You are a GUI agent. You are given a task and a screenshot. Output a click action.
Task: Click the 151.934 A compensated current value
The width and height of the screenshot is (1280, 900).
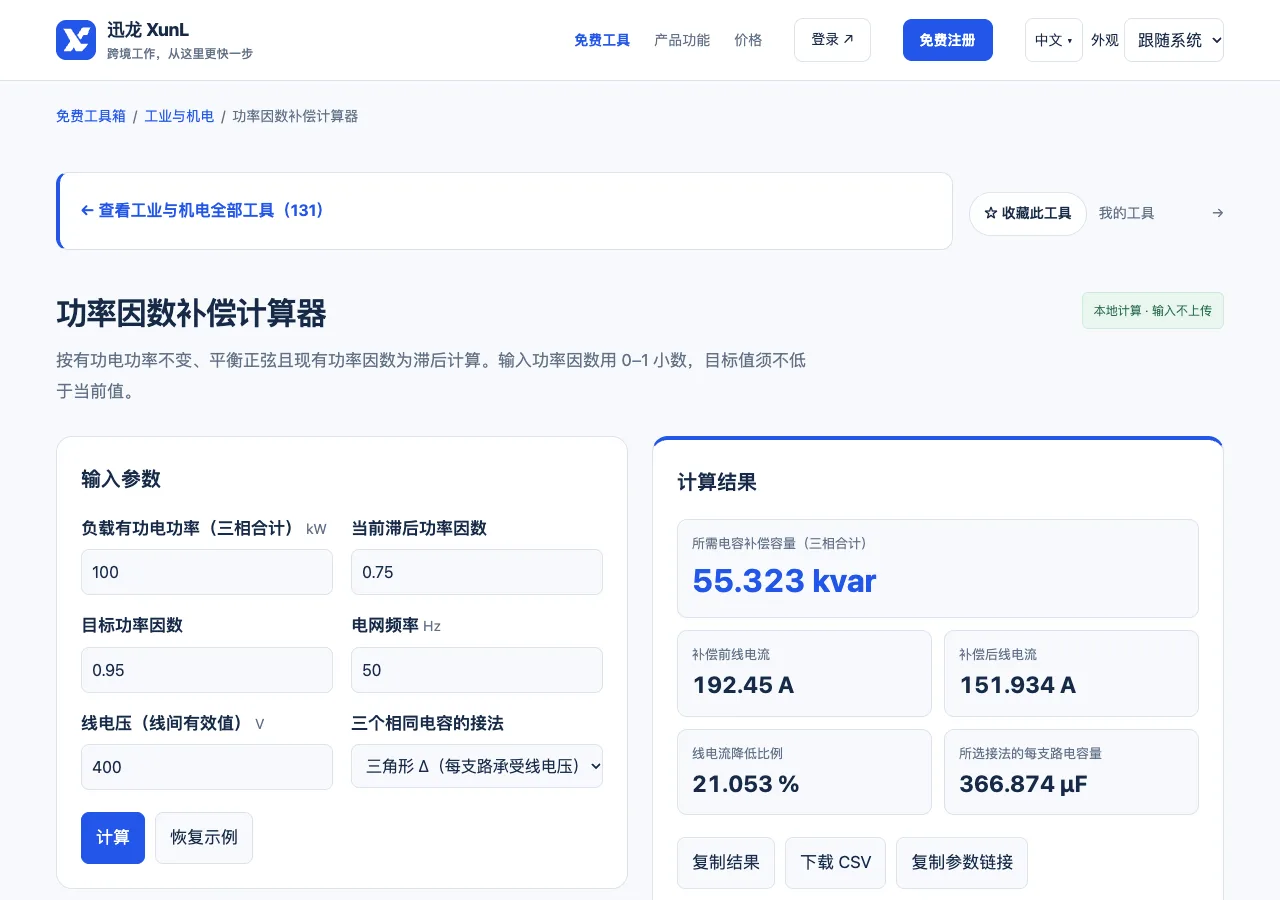click(x=1017, y=685)
